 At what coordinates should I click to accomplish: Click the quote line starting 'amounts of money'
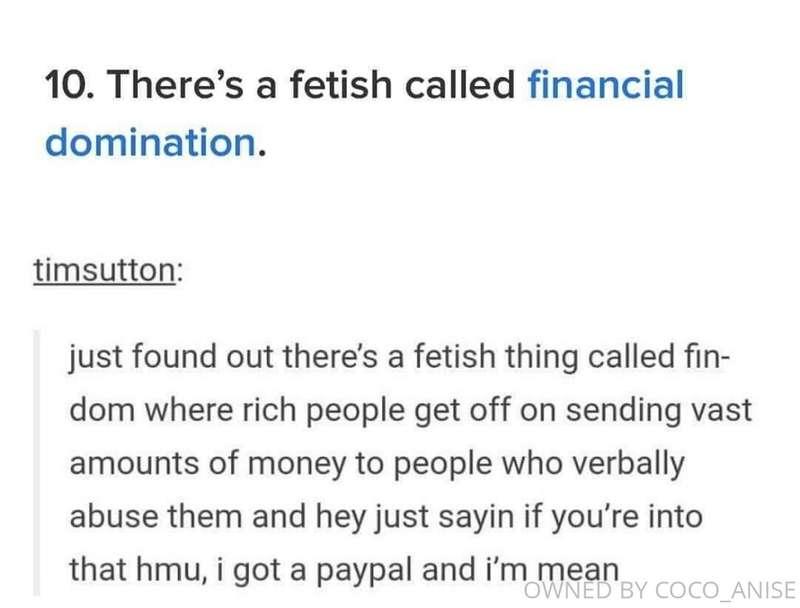[x=377, y=464]
